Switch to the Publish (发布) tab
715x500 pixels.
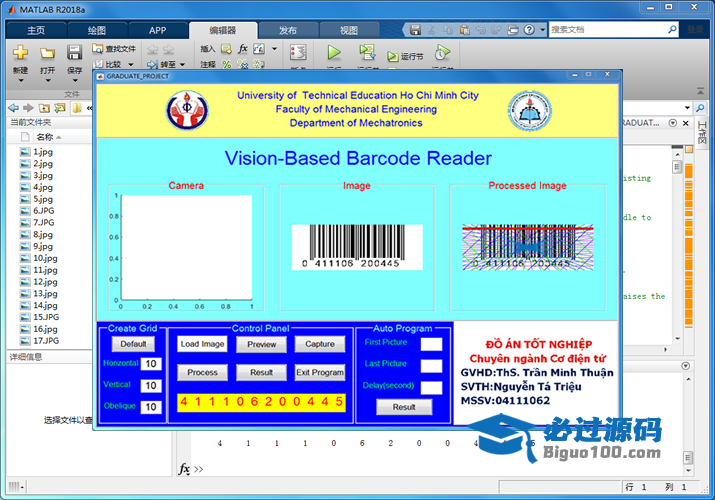(288, 31)
